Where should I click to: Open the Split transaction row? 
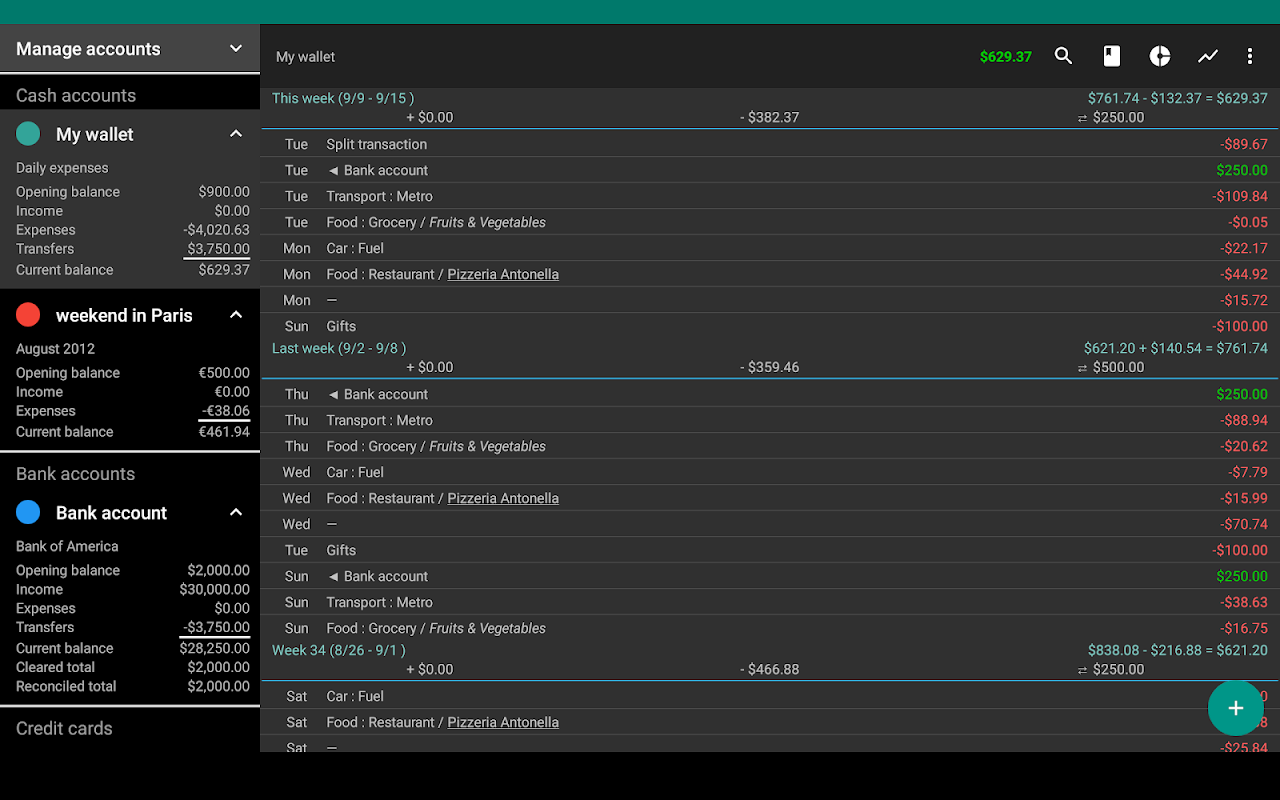[770, 144]
